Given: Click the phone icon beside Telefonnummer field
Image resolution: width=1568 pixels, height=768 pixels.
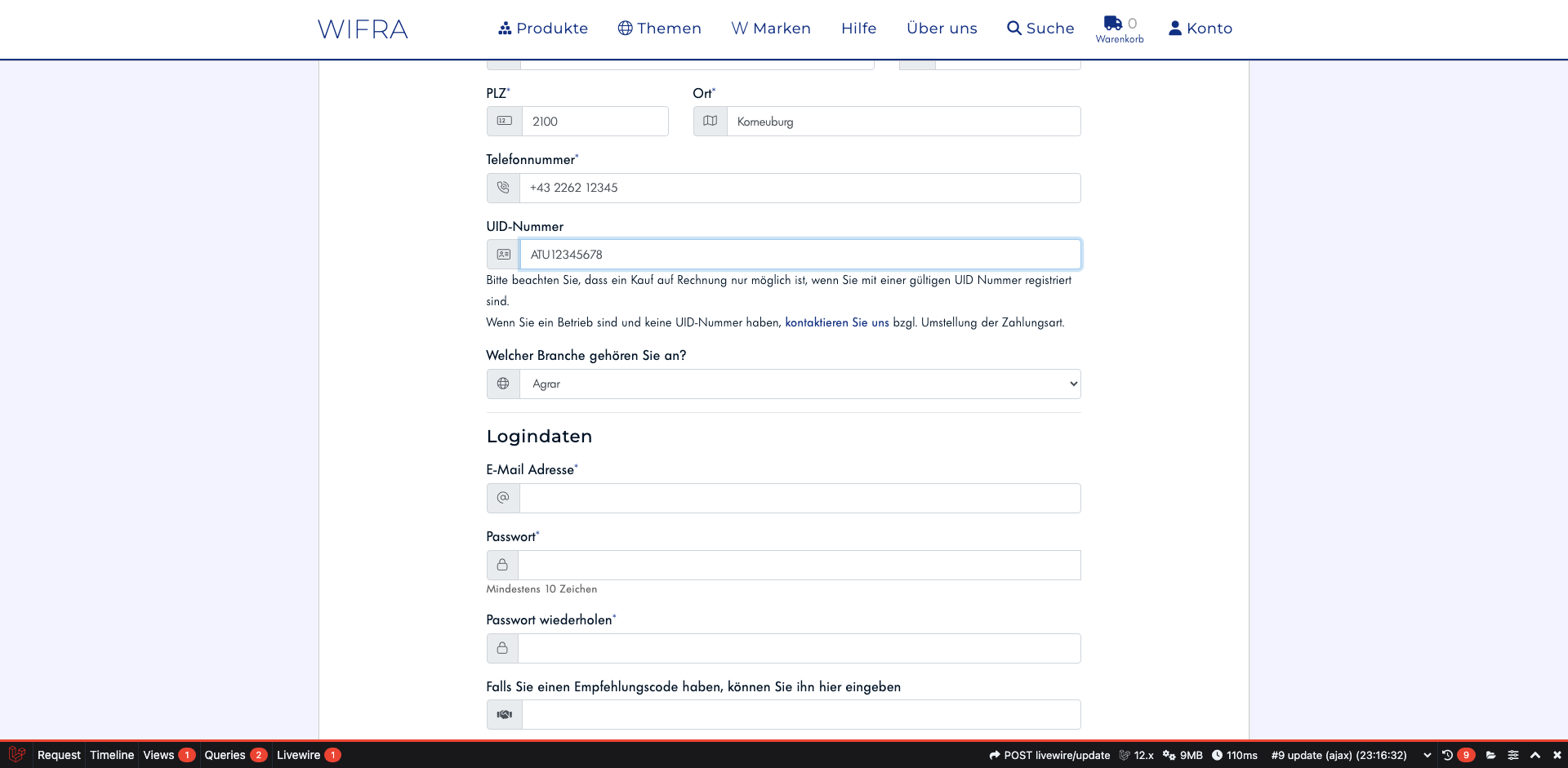Looking at the screenshot, I should point(503,188).
